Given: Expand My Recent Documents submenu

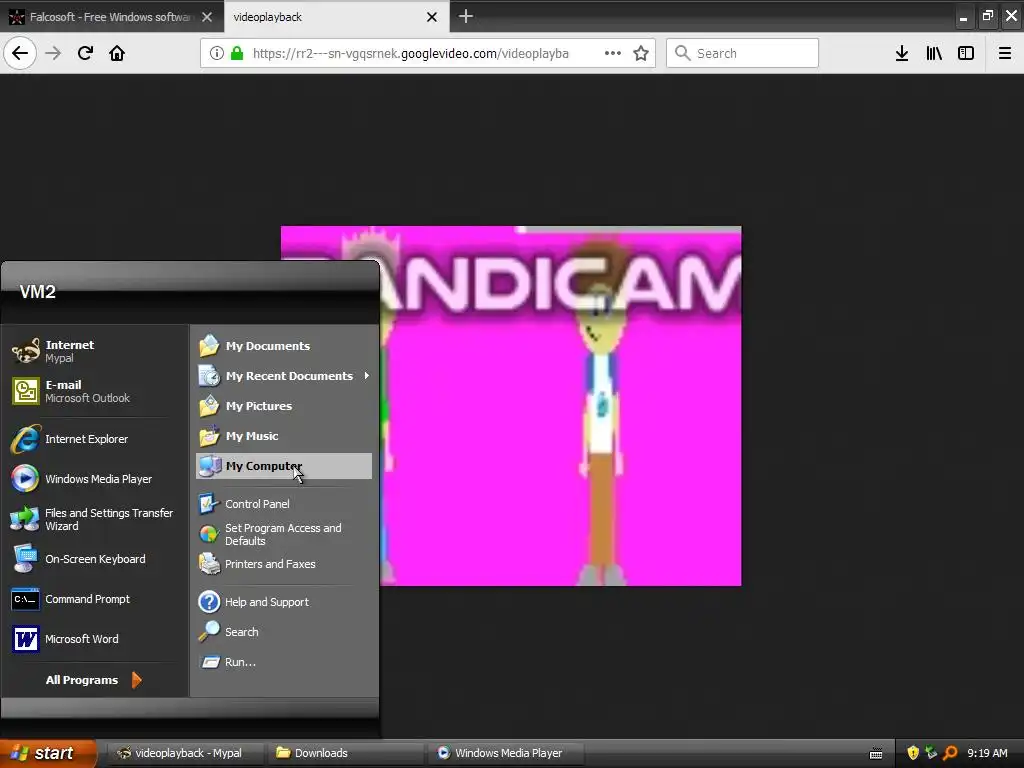Looking at the screenshot, I should pos(284,376).
